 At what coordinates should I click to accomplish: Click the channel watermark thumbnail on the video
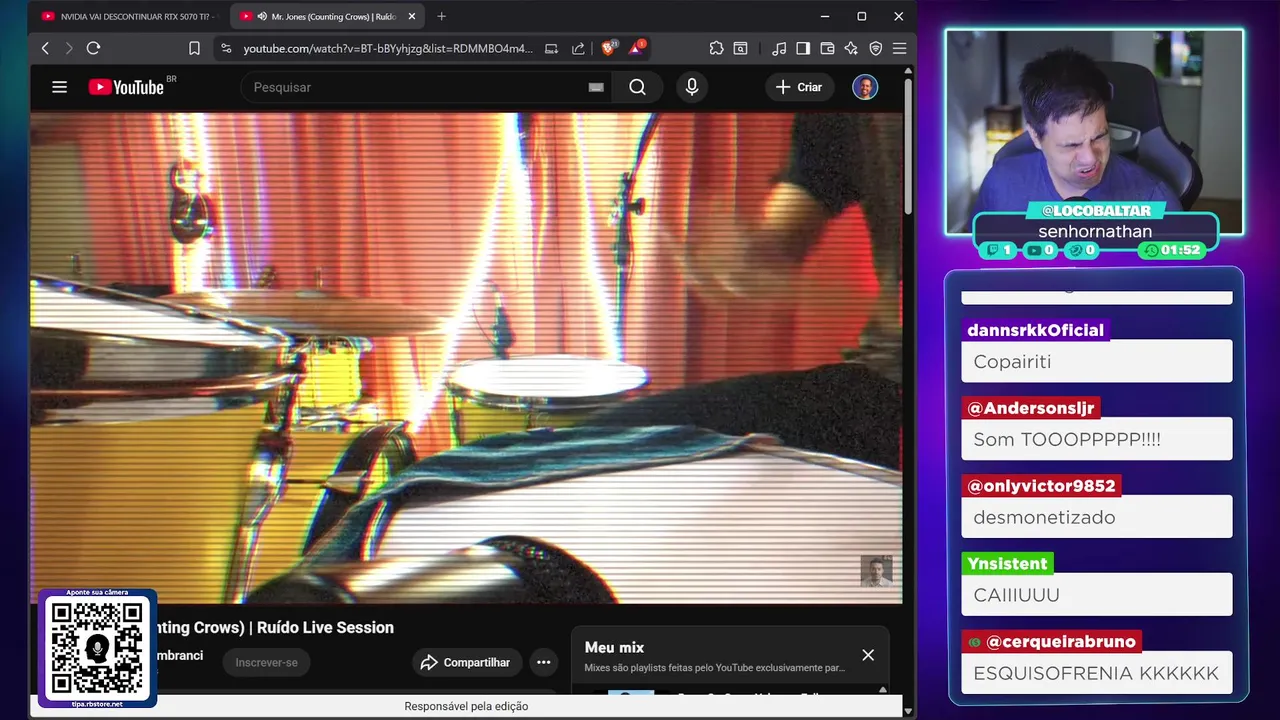pyautogui.click(x=876, y=572)
